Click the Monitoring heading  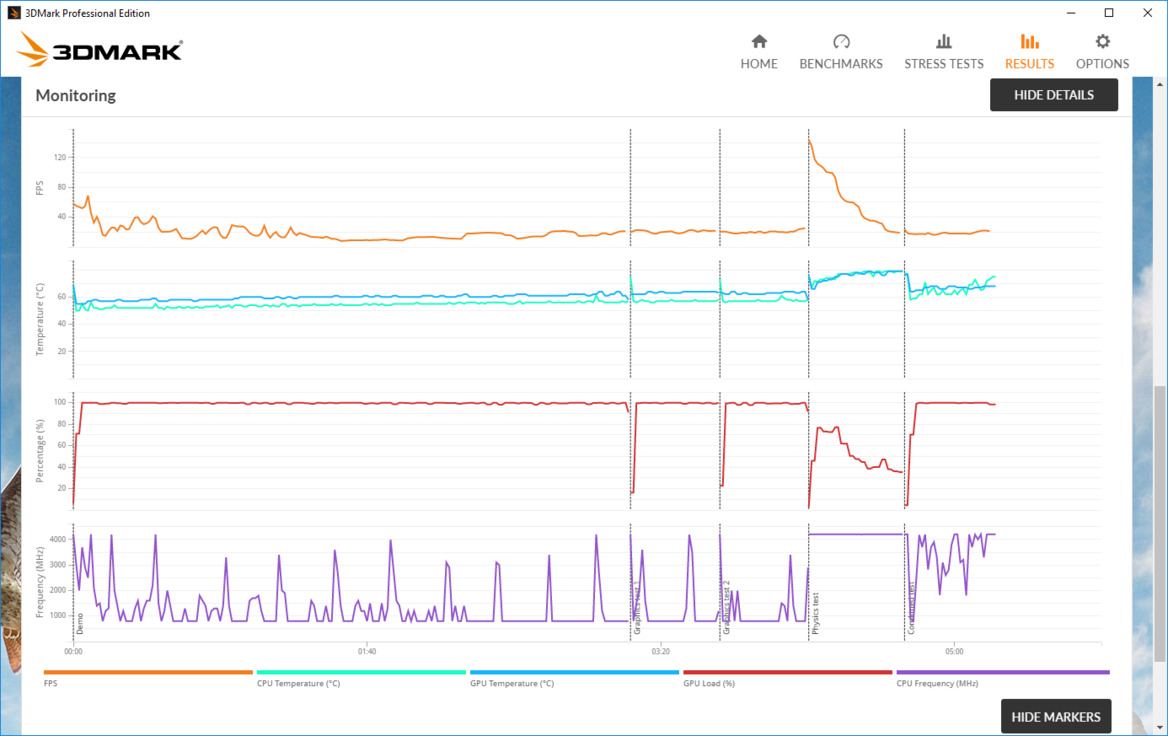pos(76,95)
